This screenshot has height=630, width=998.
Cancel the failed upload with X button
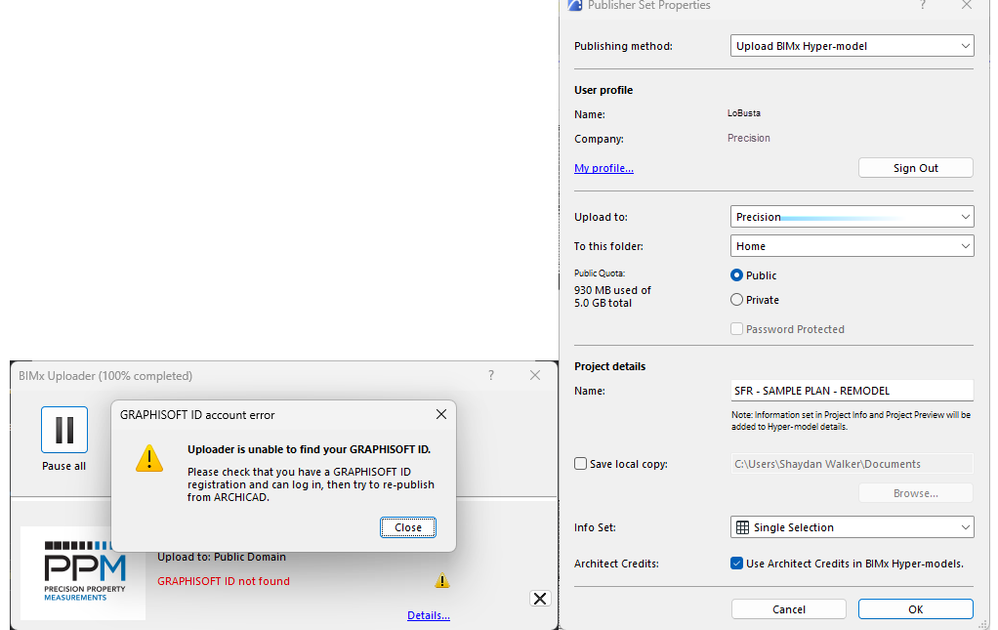tap(540, 598)
